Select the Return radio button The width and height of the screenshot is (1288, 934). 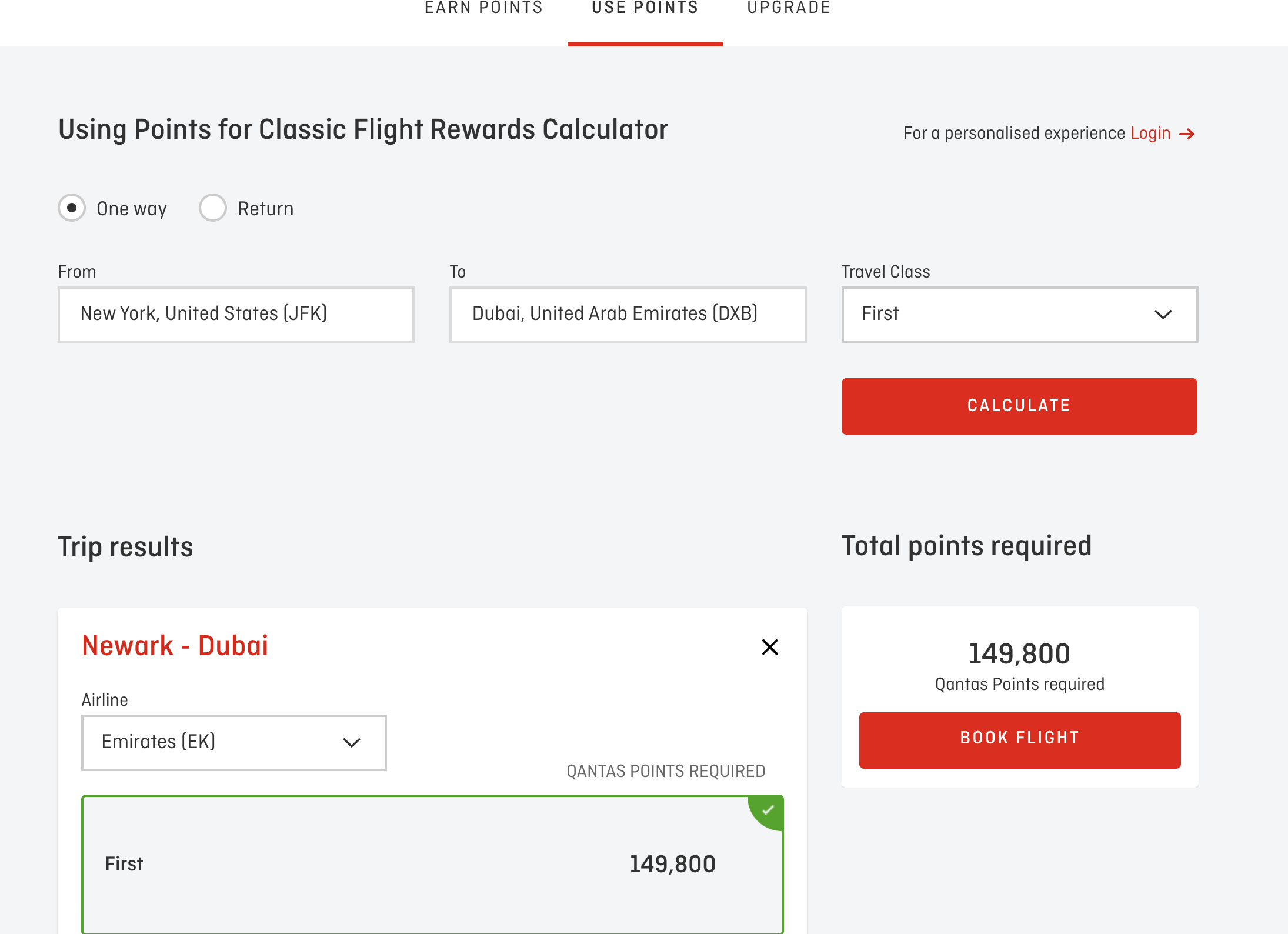pos(213,208)
